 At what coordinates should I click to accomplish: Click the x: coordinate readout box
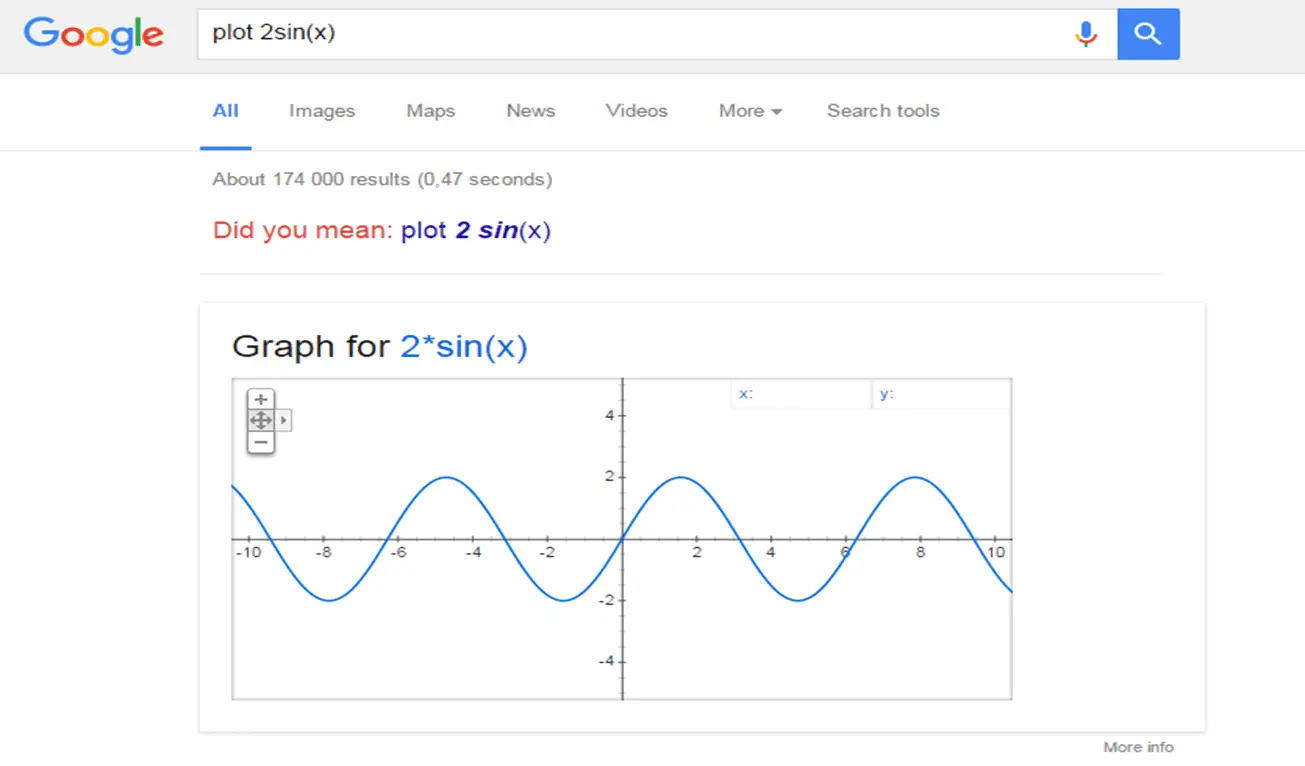click(801, 395)
